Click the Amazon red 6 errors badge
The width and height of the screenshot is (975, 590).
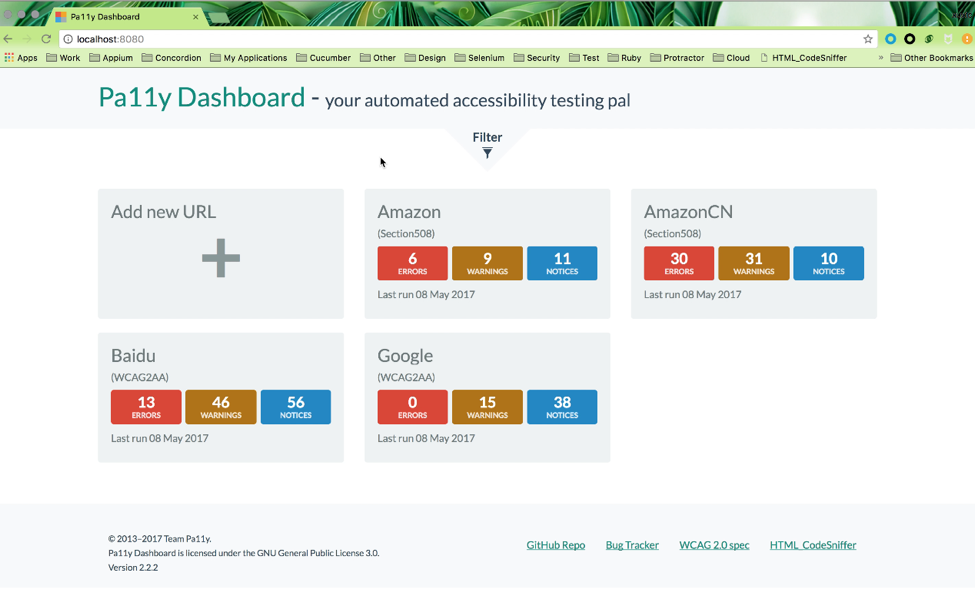click(x=412, y=263)
